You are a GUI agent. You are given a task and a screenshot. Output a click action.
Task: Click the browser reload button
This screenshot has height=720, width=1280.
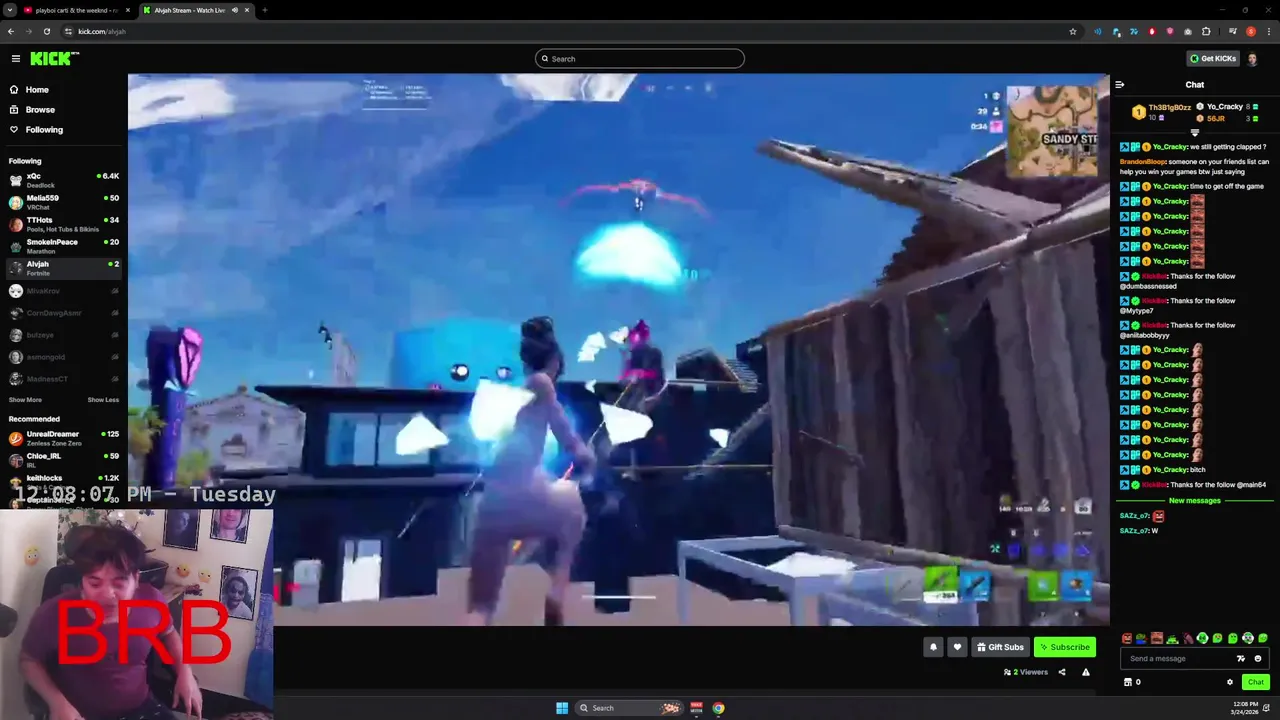pyautogui.click(x=46, y=32)
